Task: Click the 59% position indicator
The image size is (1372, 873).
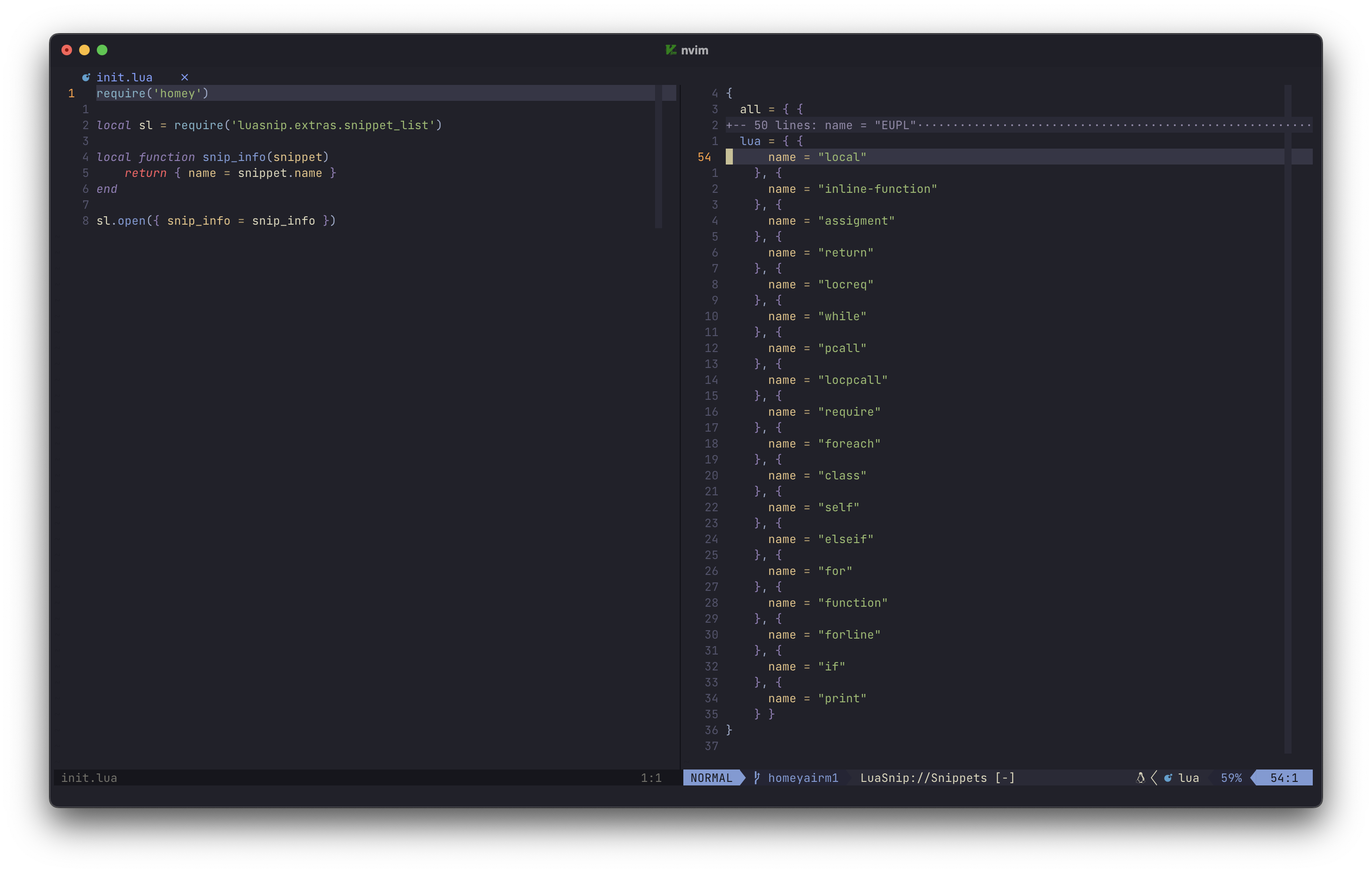Action: (1231, 778)
